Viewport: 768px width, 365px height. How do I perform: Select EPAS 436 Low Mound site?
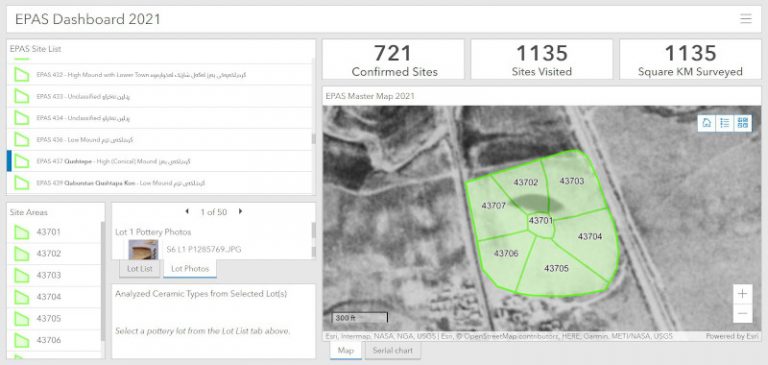click(160, 140)
